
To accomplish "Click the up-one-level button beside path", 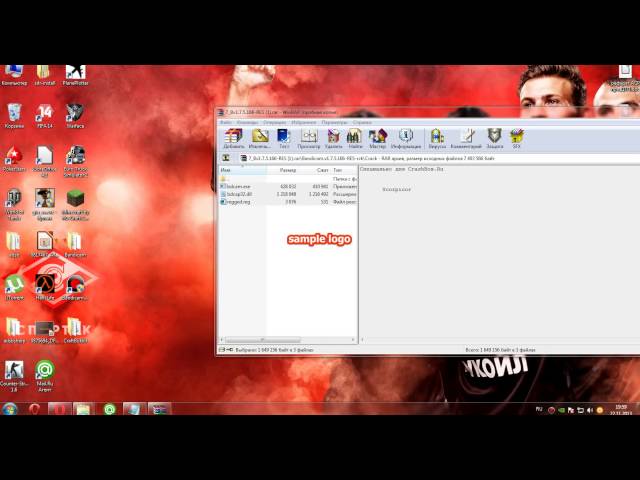I will 226,158.
